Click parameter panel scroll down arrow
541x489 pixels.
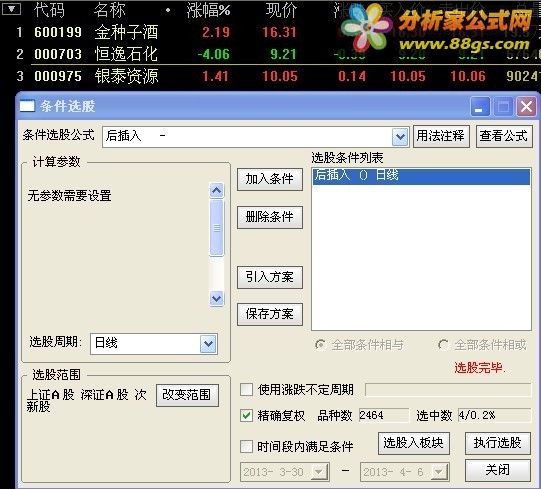(217, 298)
